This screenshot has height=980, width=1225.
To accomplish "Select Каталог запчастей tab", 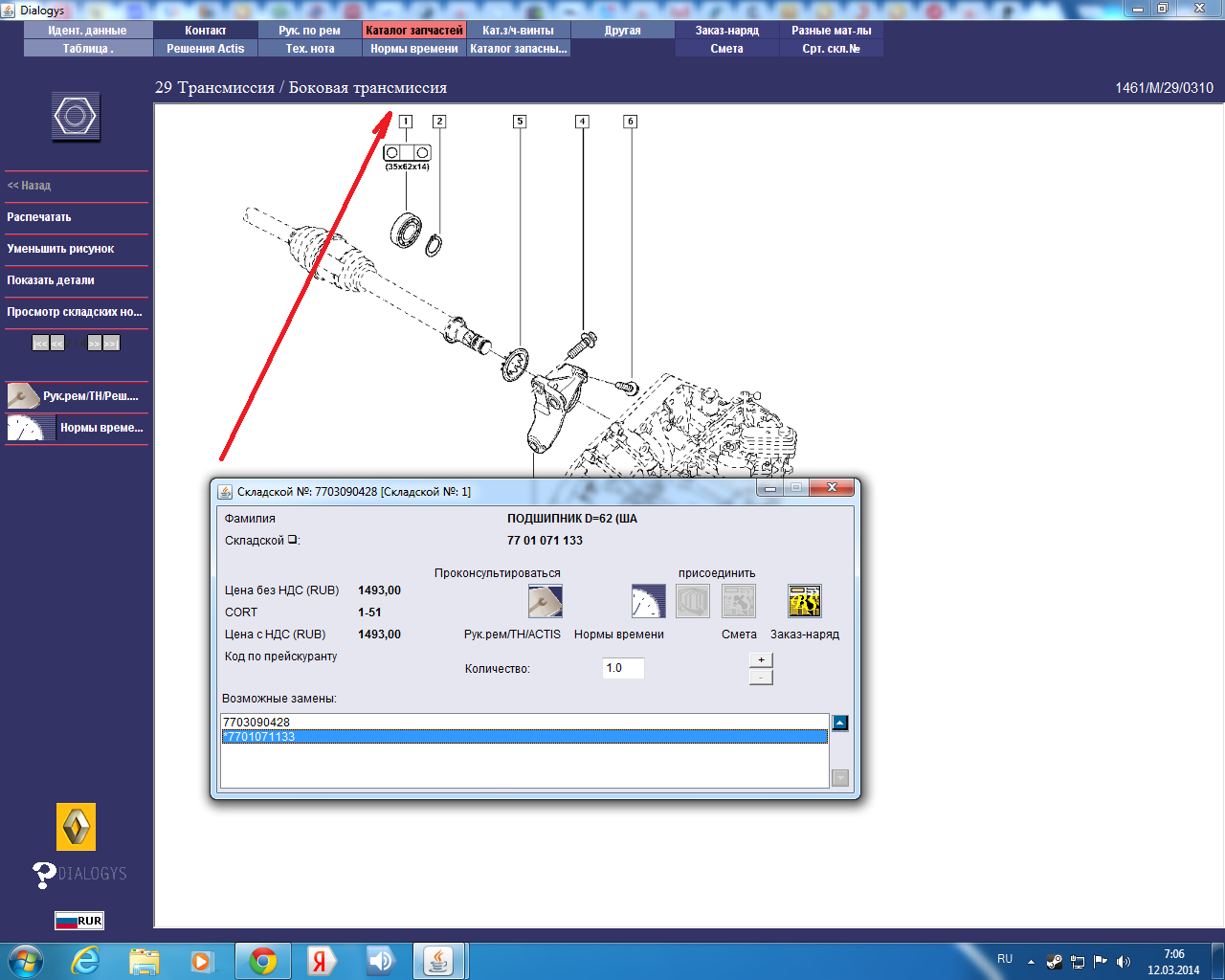I will 414,31.
